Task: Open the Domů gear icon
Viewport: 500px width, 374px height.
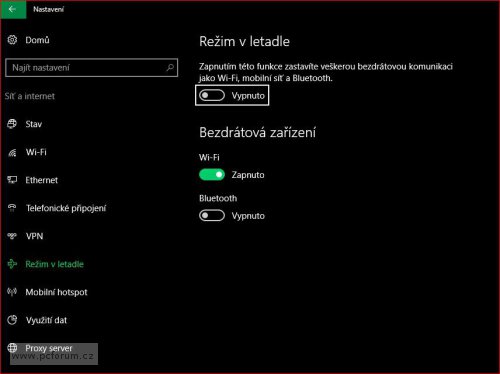Action: tap(12, 40)
